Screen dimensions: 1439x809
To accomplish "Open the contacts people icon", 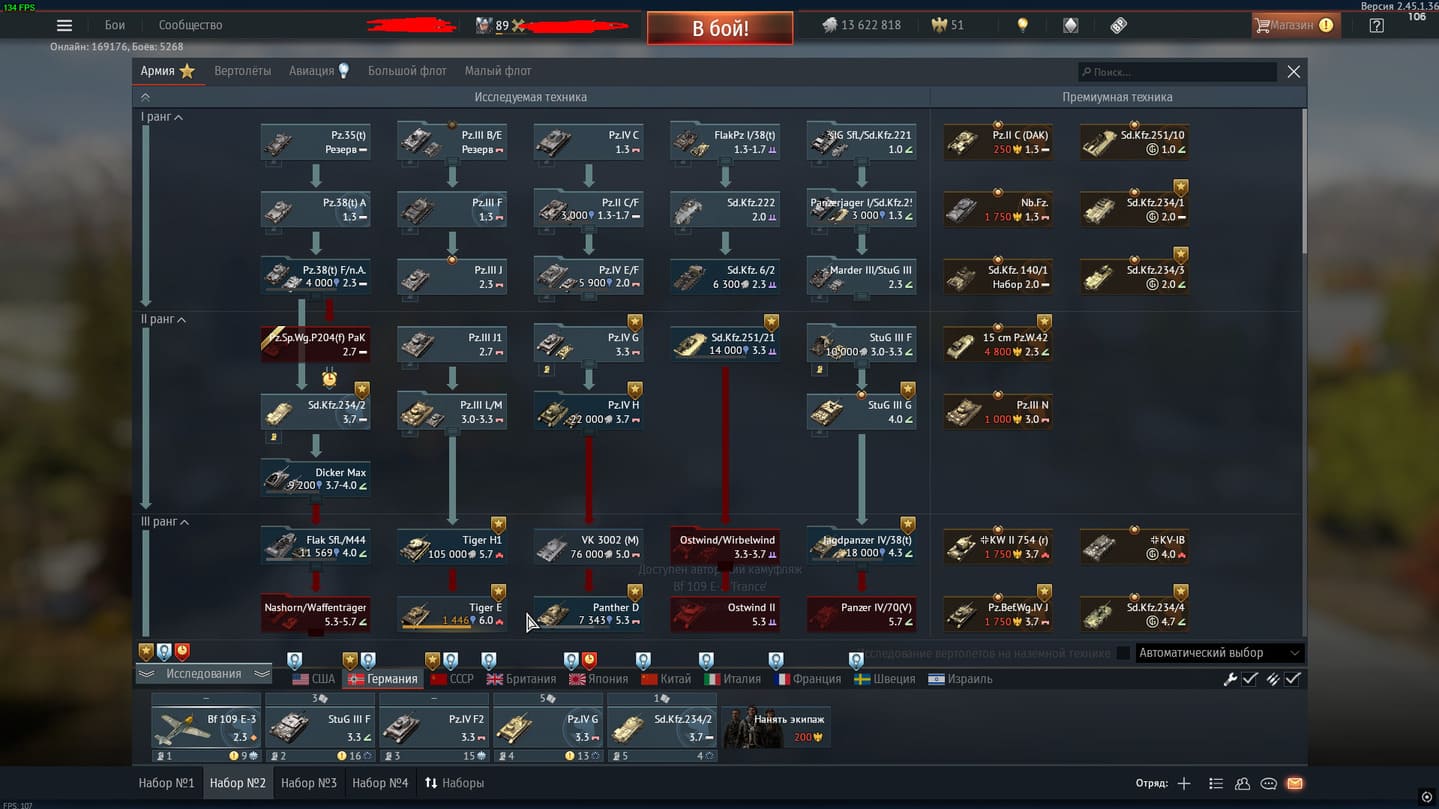I will tap(1242, 784).
